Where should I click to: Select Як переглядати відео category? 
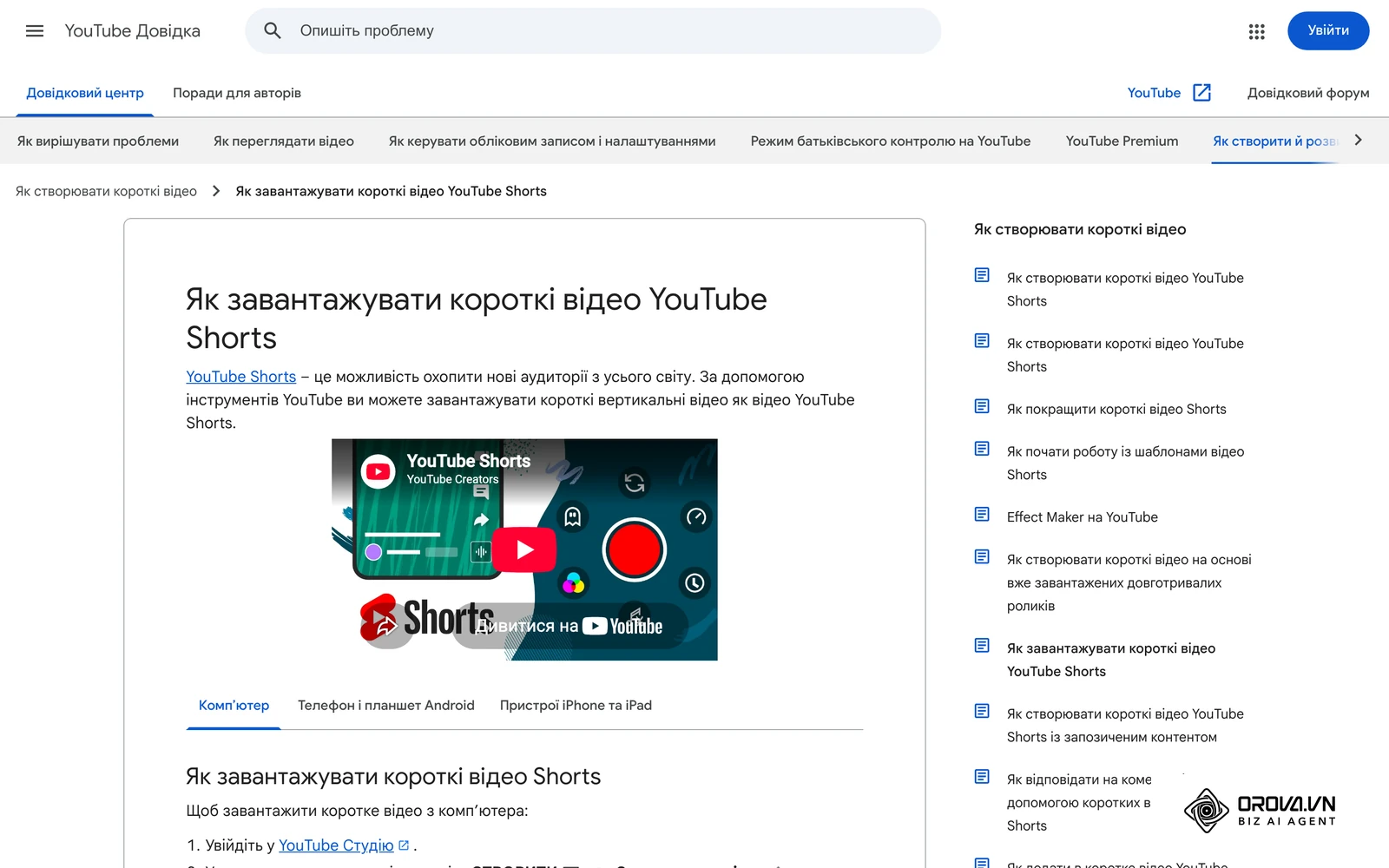click(284, 141)
